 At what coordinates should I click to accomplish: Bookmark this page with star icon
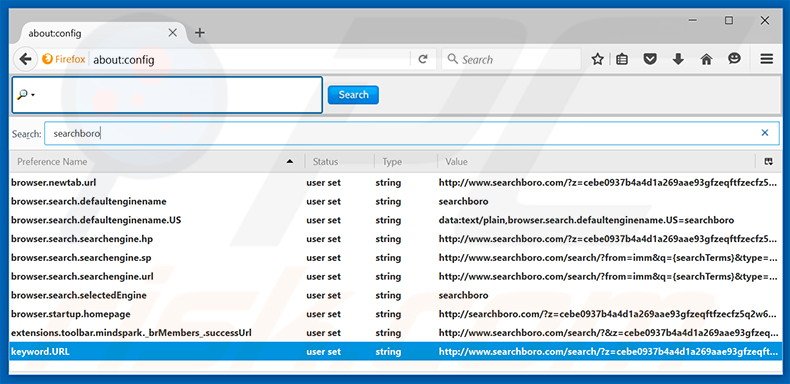click(598, 59)
